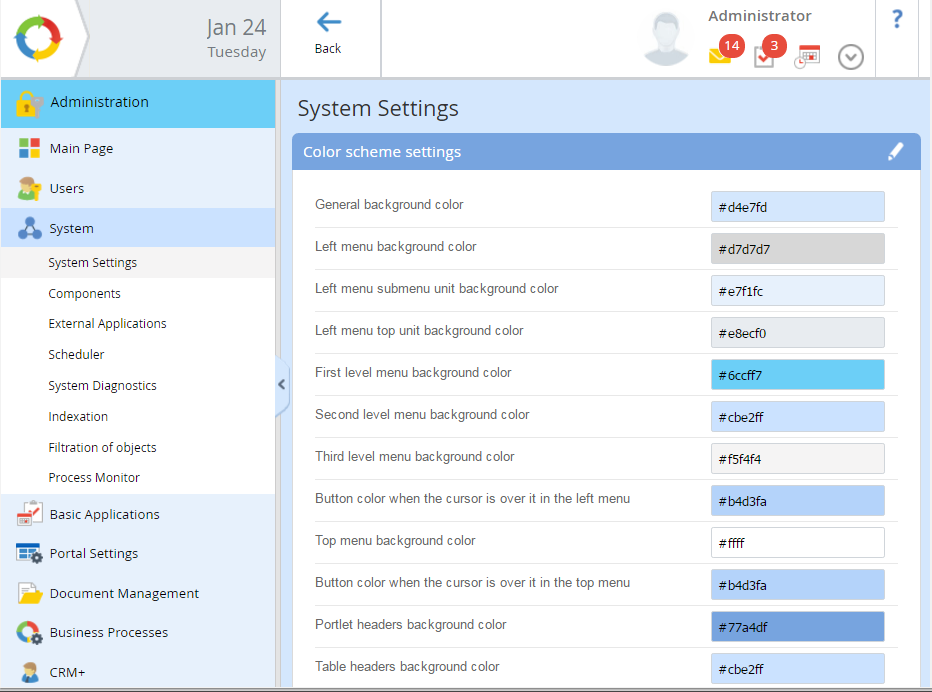Click the System nodes icon
Screen dimensions: 932x692
tap(30, 228)
